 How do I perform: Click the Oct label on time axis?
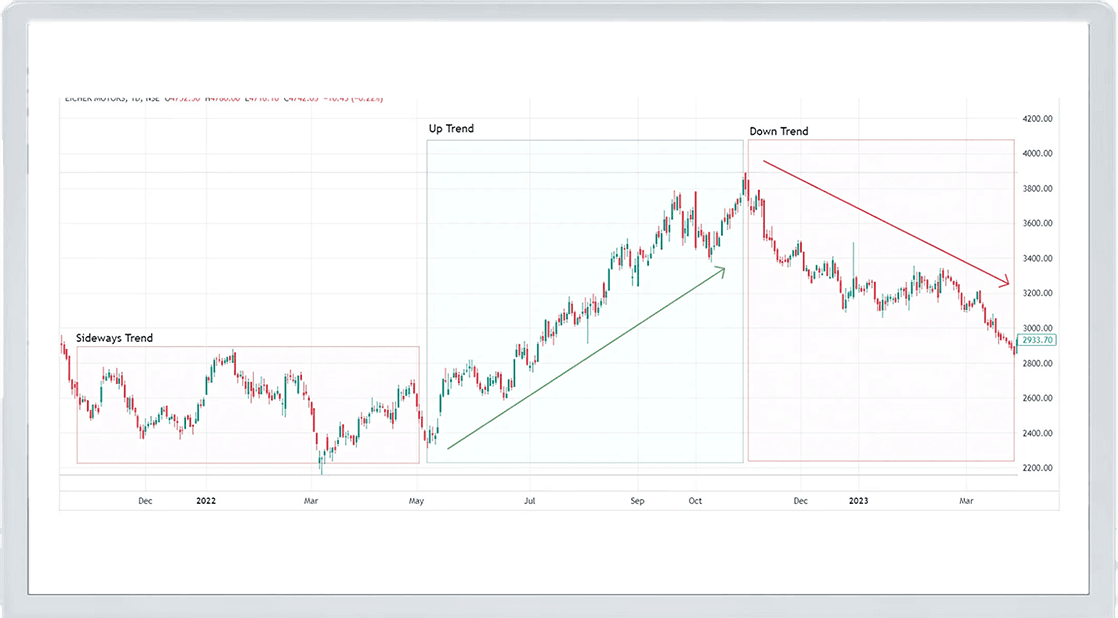pyautogui.click(x=694, y=499)
